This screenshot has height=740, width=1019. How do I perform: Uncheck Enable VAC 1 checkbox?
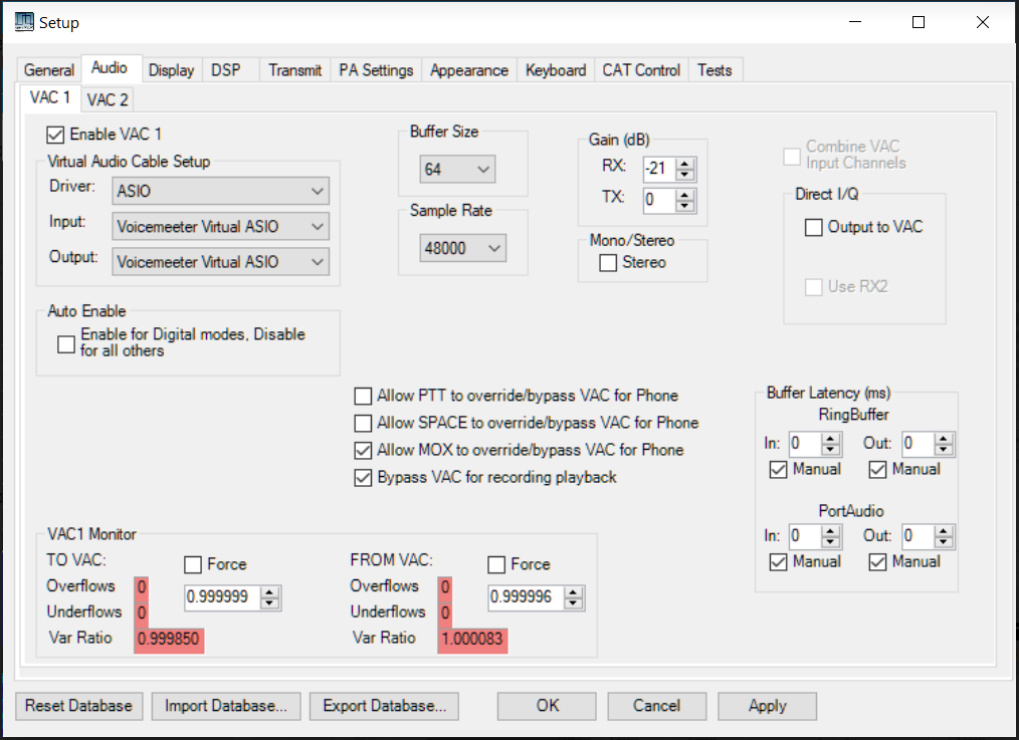56,133
